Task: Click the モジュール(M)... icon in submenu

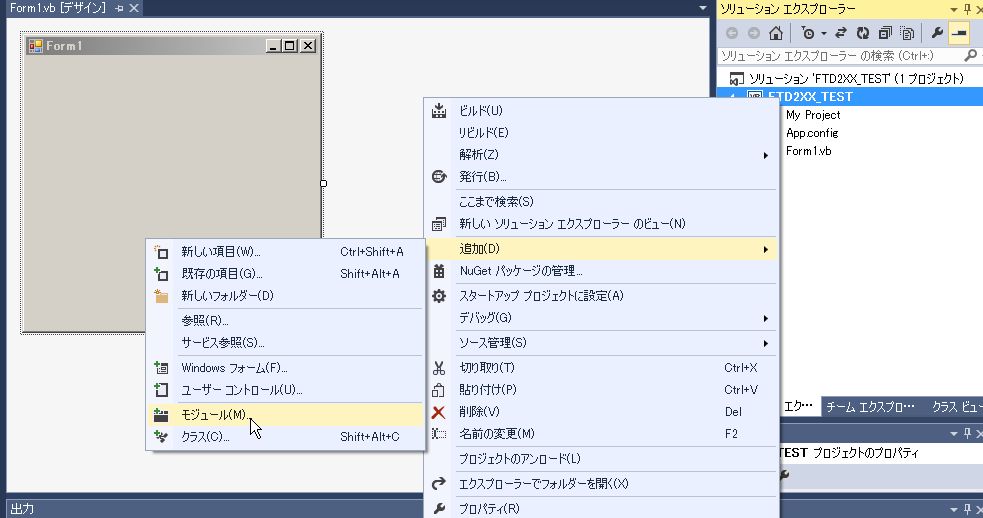Action: [161, 415]
